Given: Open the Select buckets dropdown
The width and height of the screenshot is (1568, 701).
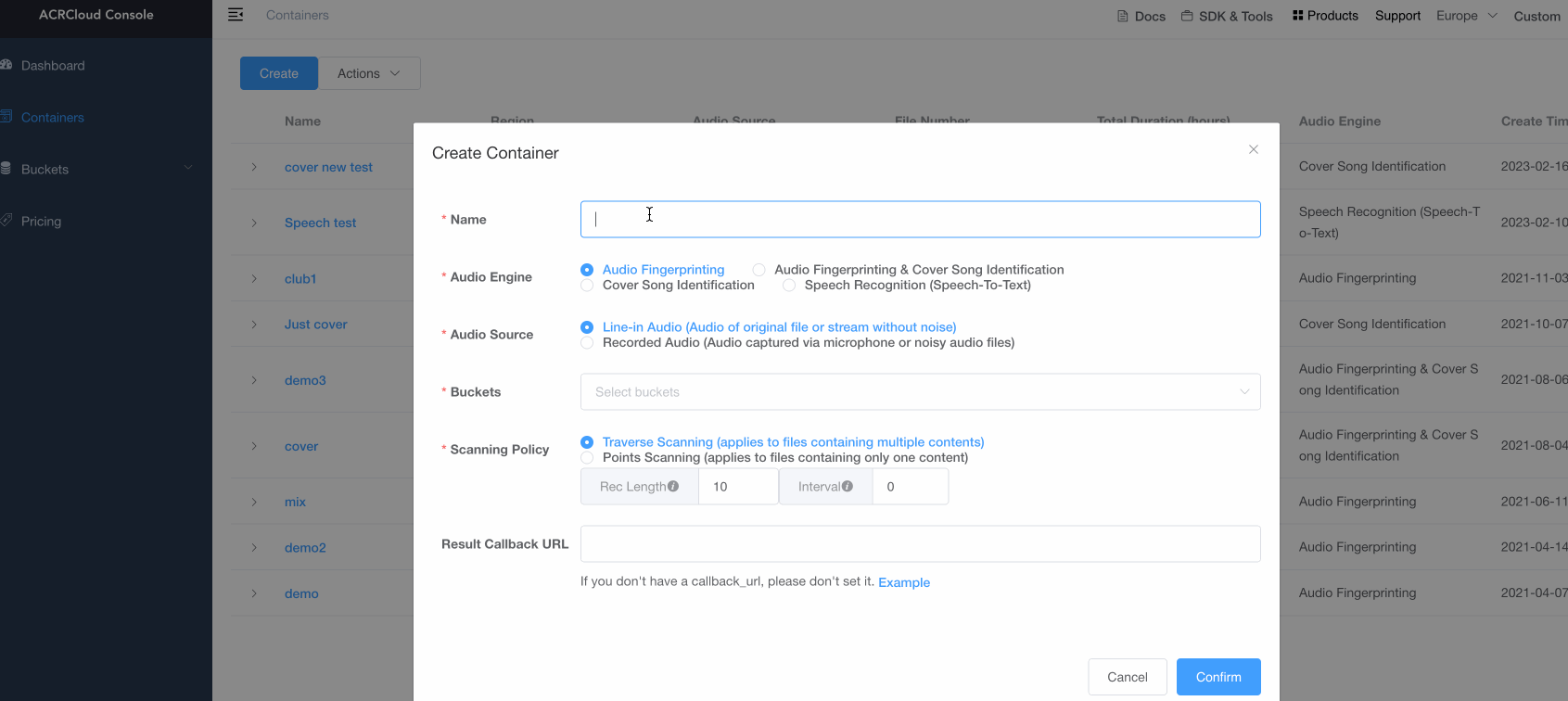Looking at the screenshot, I should [x=920, y=392].
